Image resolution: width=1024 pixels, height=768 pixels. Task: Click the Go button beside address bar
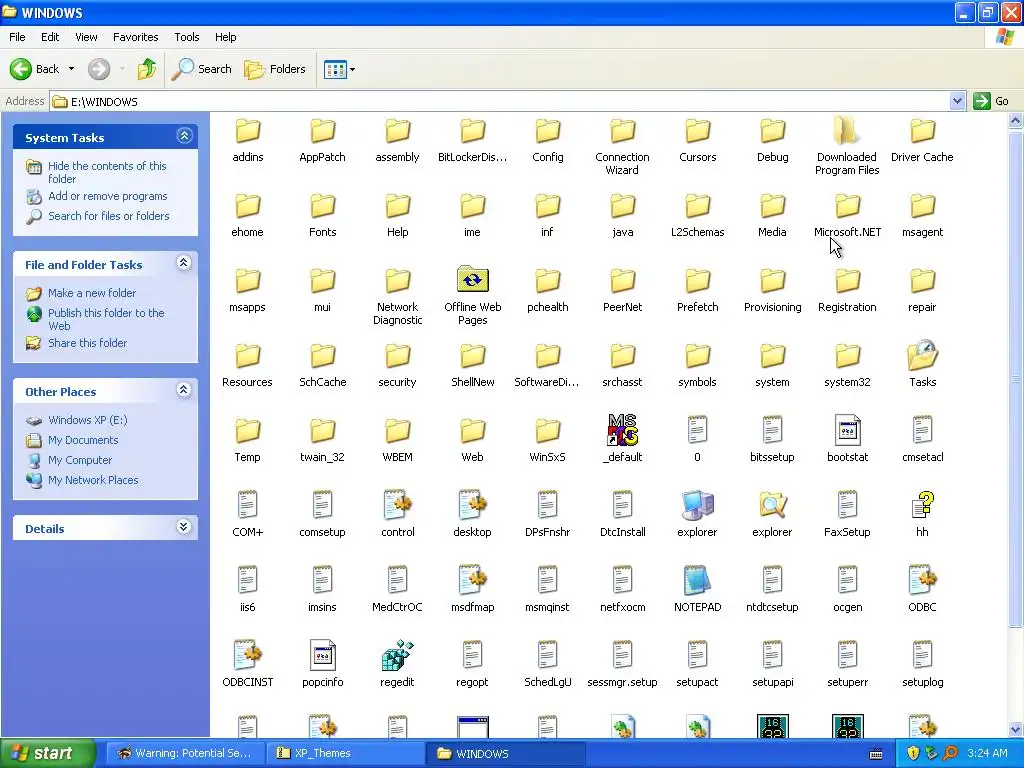(x=991, y=101)
